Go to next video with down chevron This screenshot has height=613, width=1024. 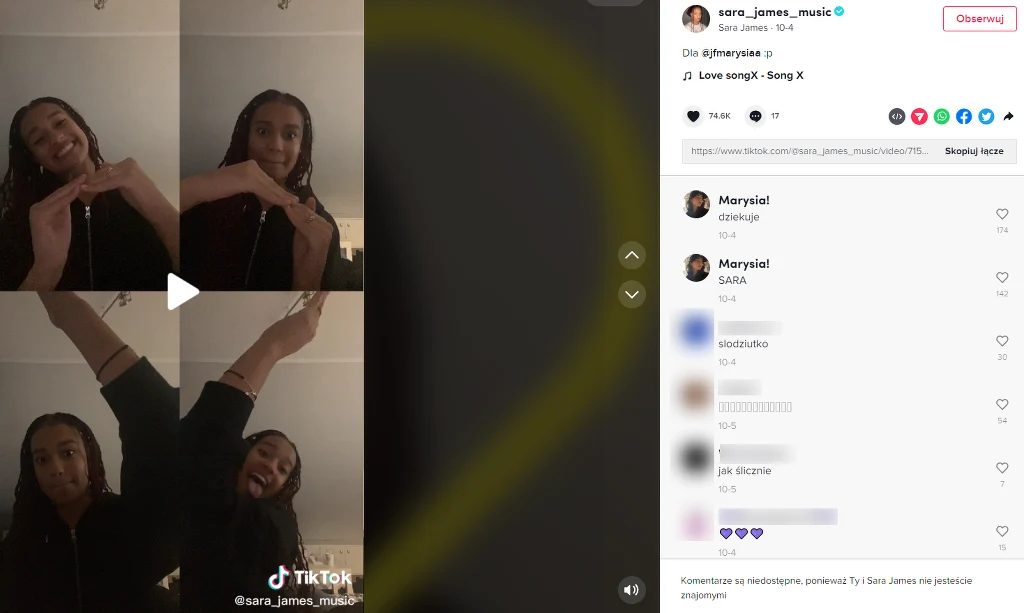(x=632, y=294)
